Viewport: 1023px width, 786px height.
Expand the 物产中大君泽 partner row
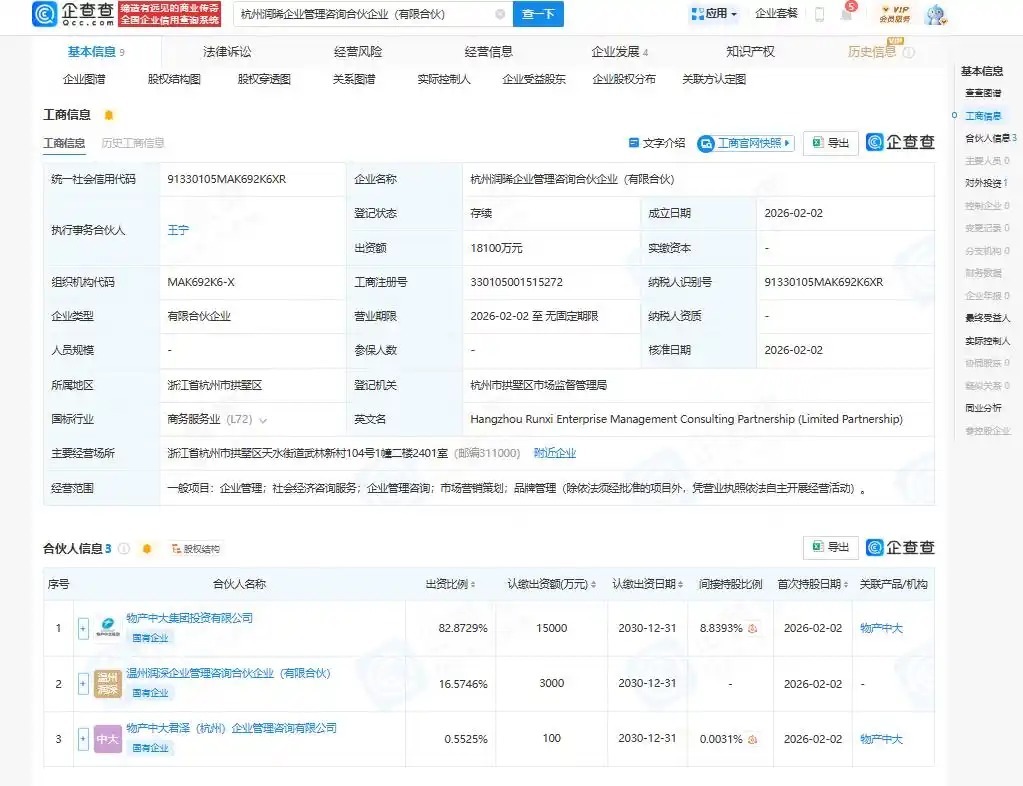coord(83,740)
